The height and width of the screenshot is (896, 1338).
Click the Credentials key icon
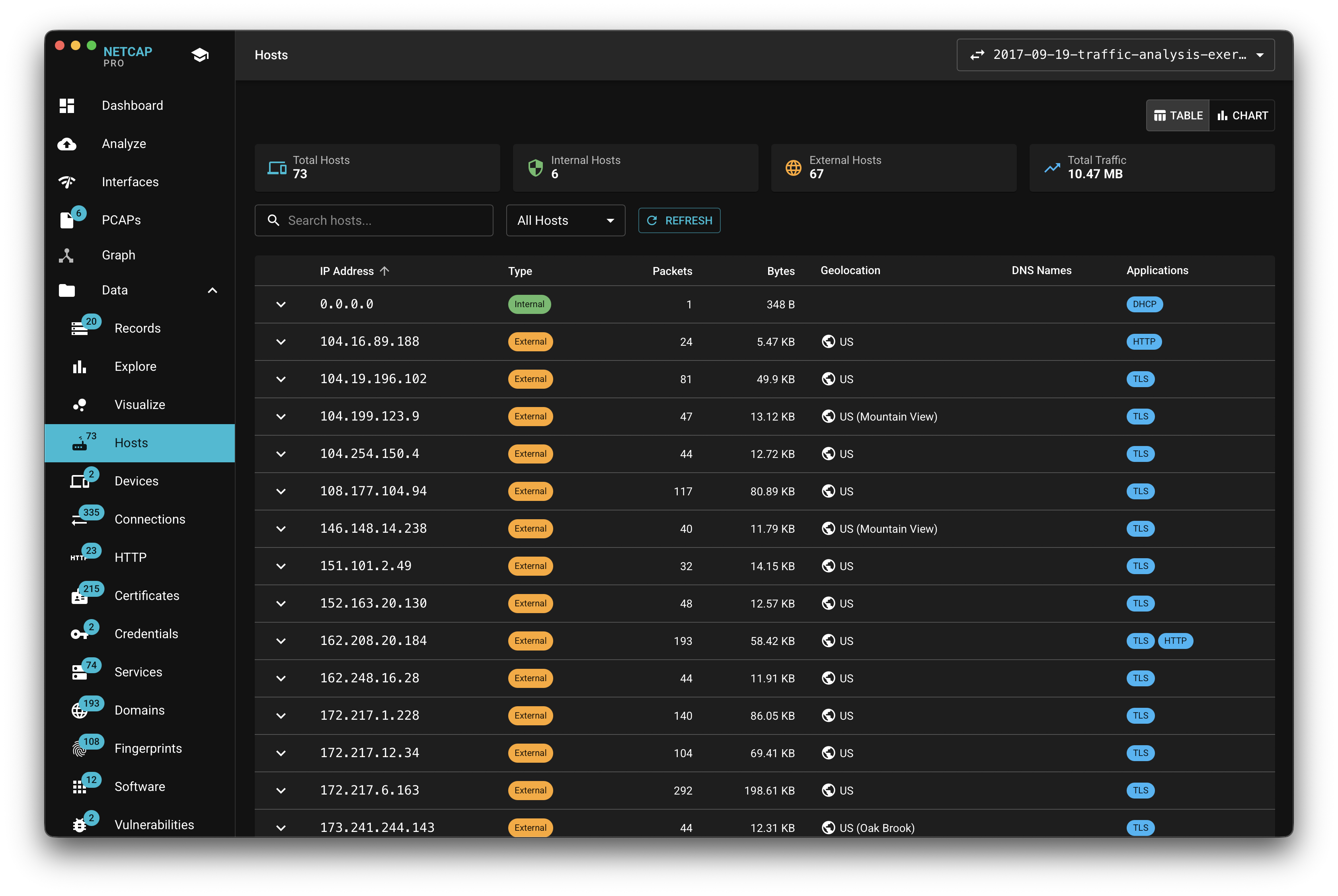coord(80,634)
